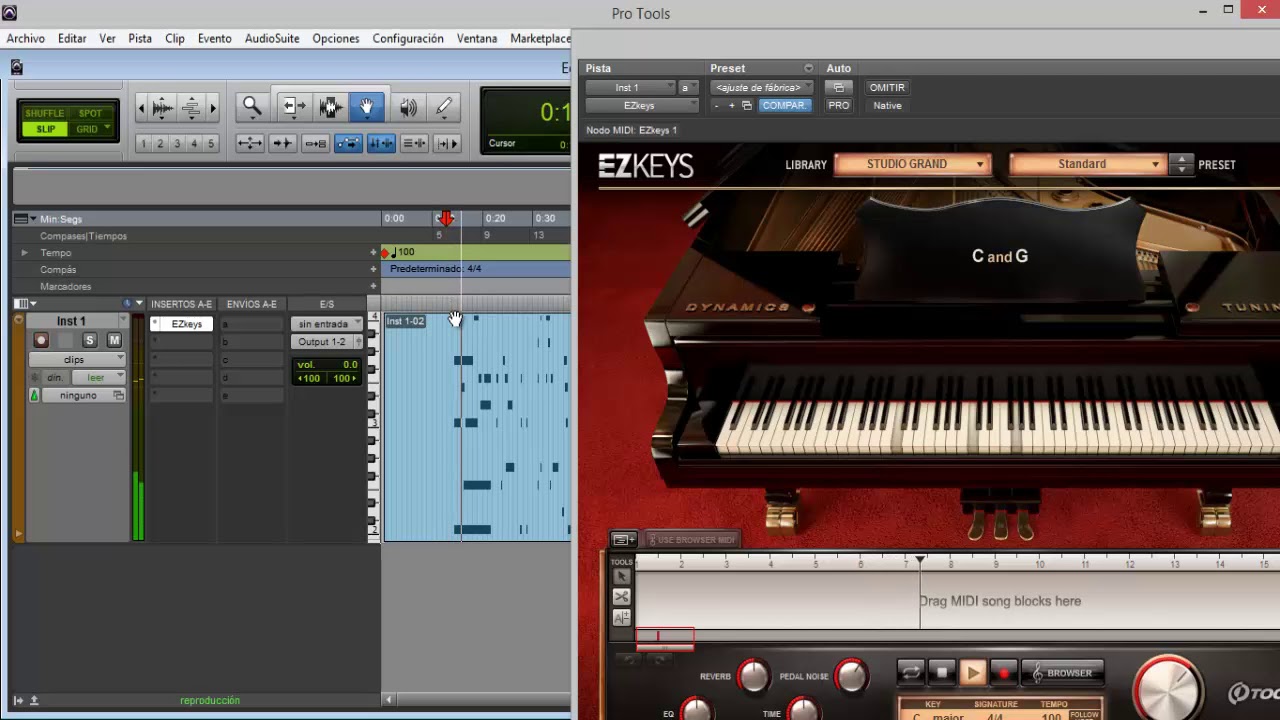Click zoom preset 3 button
Viewport: 1280px width, 720px height.
tap(177, 144)
